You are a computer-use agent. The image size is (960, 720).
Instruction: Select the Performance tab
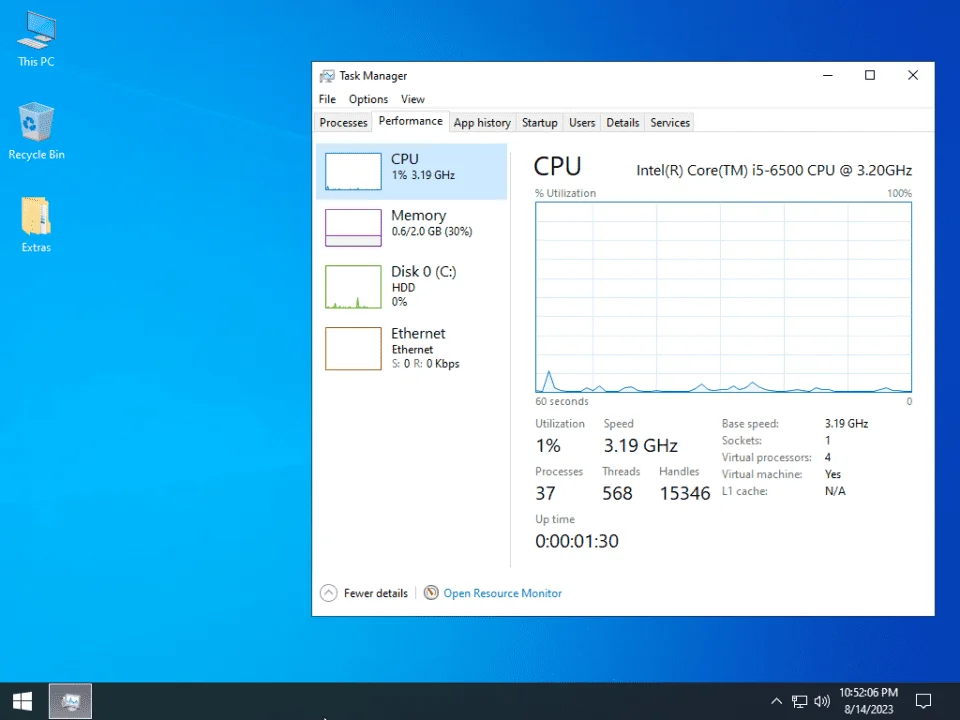[x=410, y=121]
